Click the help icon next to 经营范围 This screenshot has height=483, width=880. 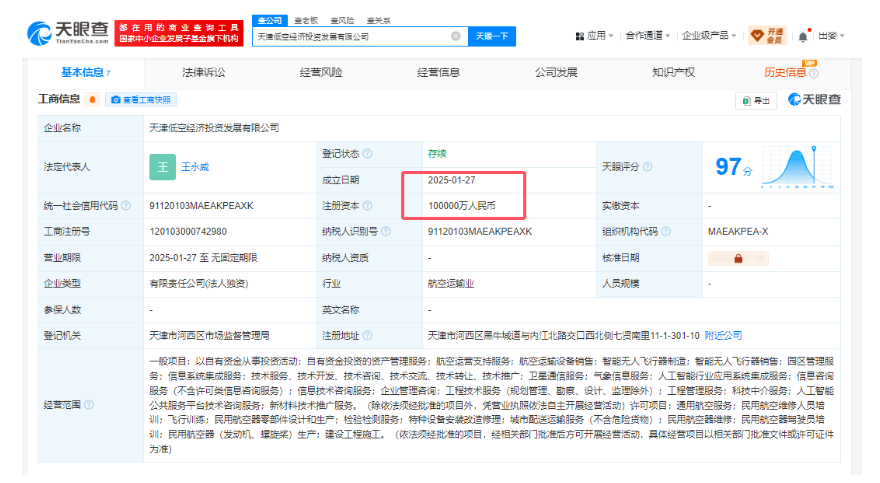coord(87,406)
